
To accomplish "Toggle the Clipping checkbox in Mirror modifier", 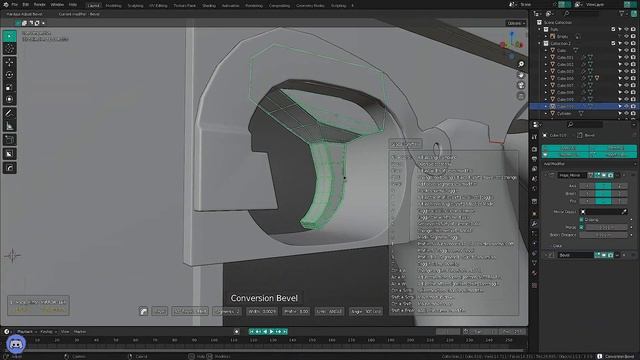I will (x=582, y=220).
